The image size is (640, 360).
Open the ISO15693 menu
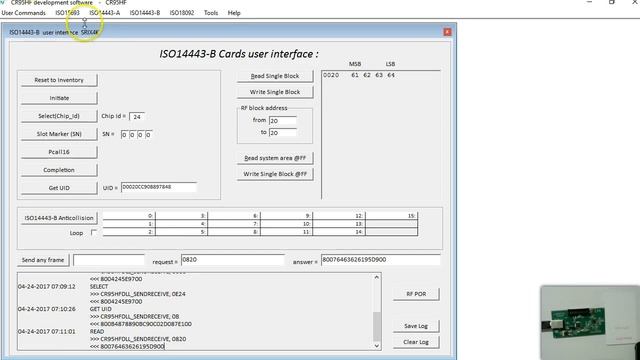(67, 13)
